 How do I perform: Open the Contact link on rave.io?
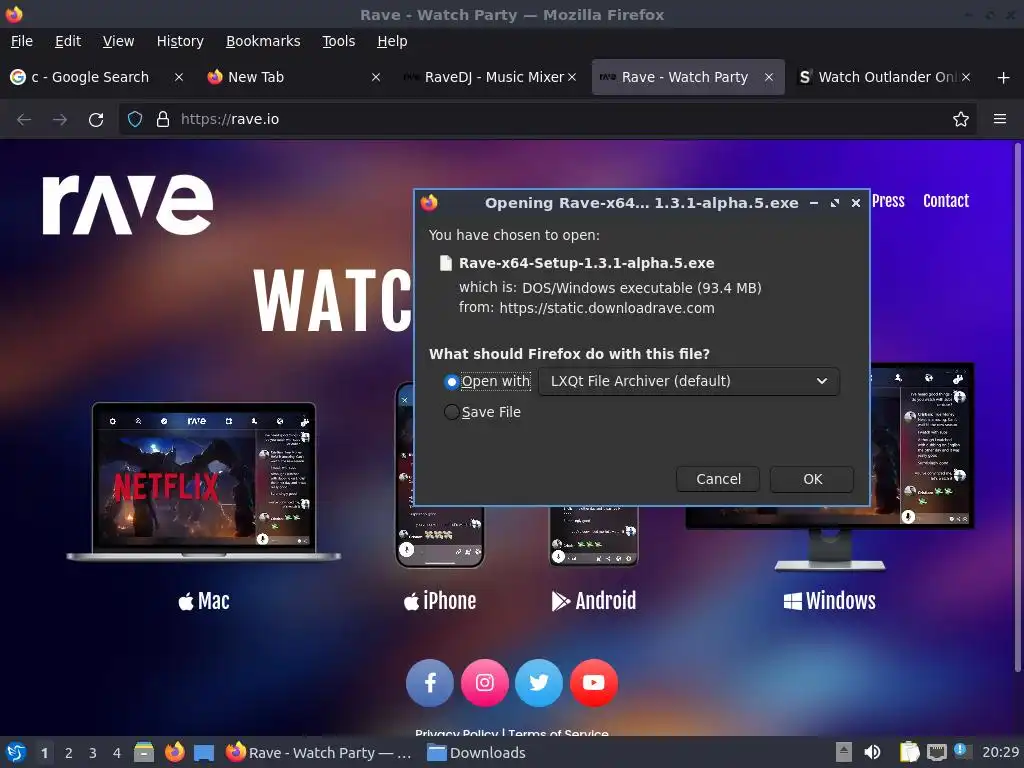click(x=946, y=201)
